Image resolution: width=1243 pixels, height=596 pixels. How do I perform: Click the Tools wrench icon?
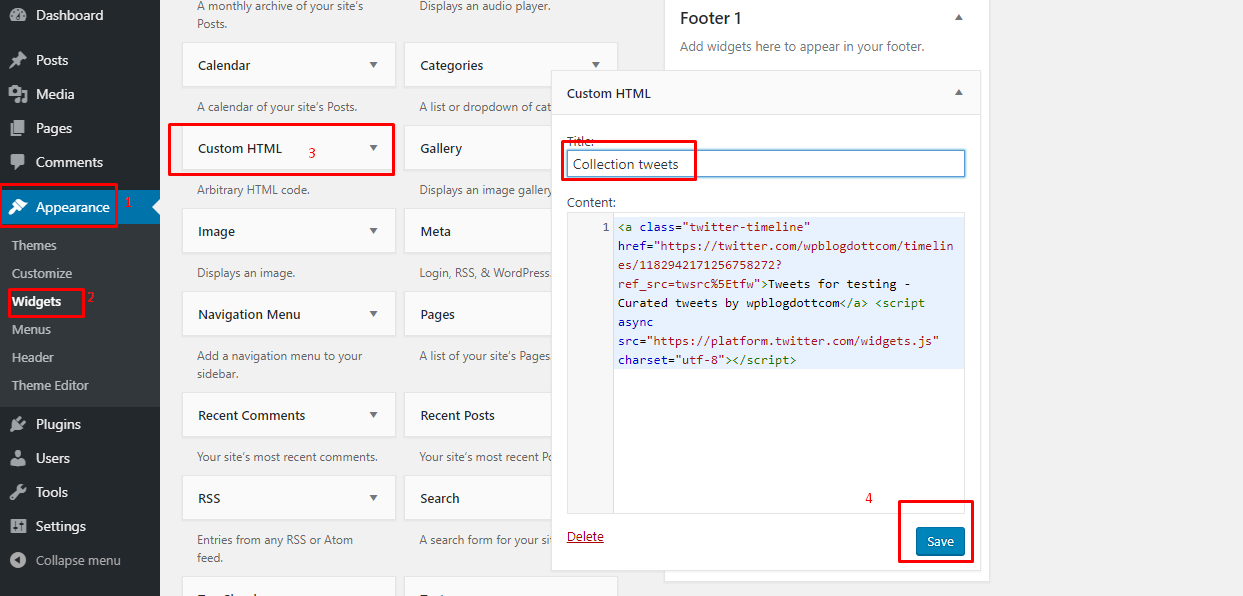click(18, 492)
